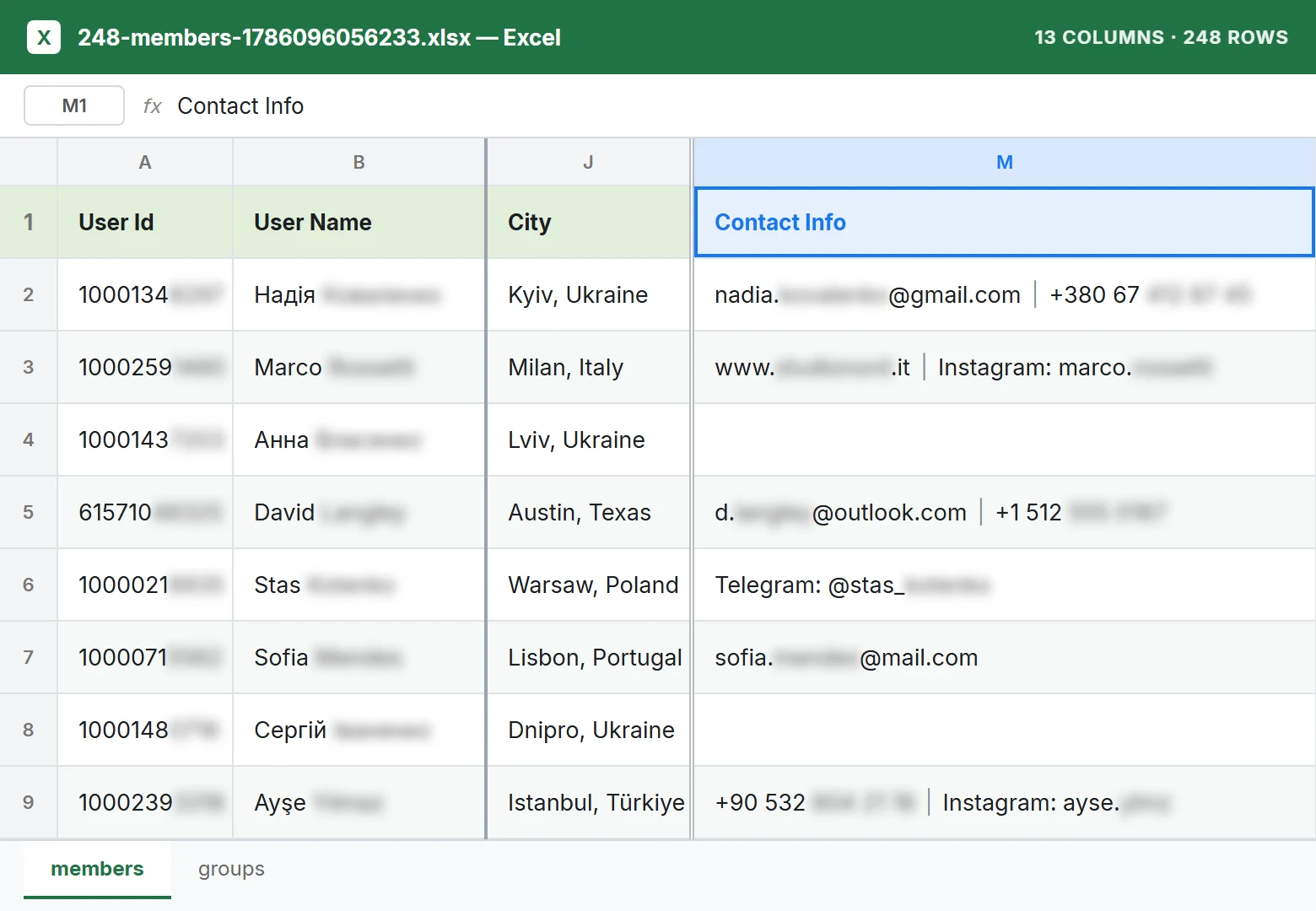1316x911 pixels.
Task: Click the select-all corner of the grid
Action: 29,162
